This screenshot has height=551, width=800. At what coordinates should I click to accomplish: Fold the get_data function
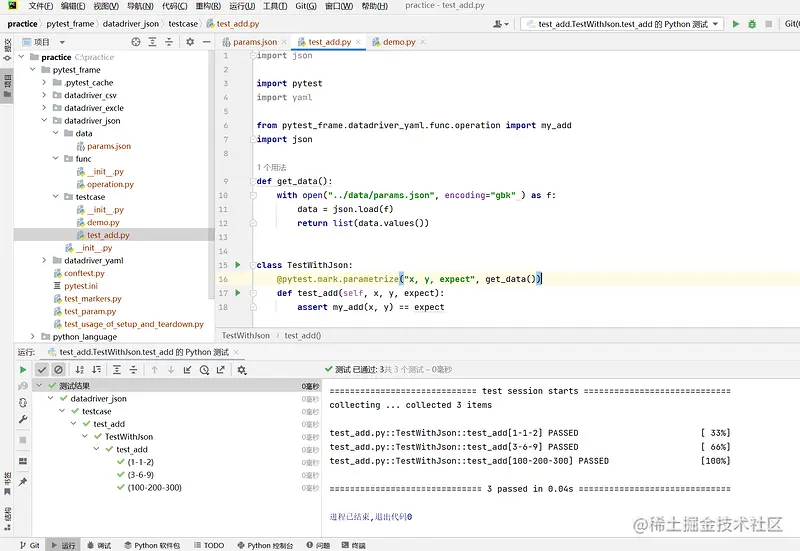click(x=253, y=181)
